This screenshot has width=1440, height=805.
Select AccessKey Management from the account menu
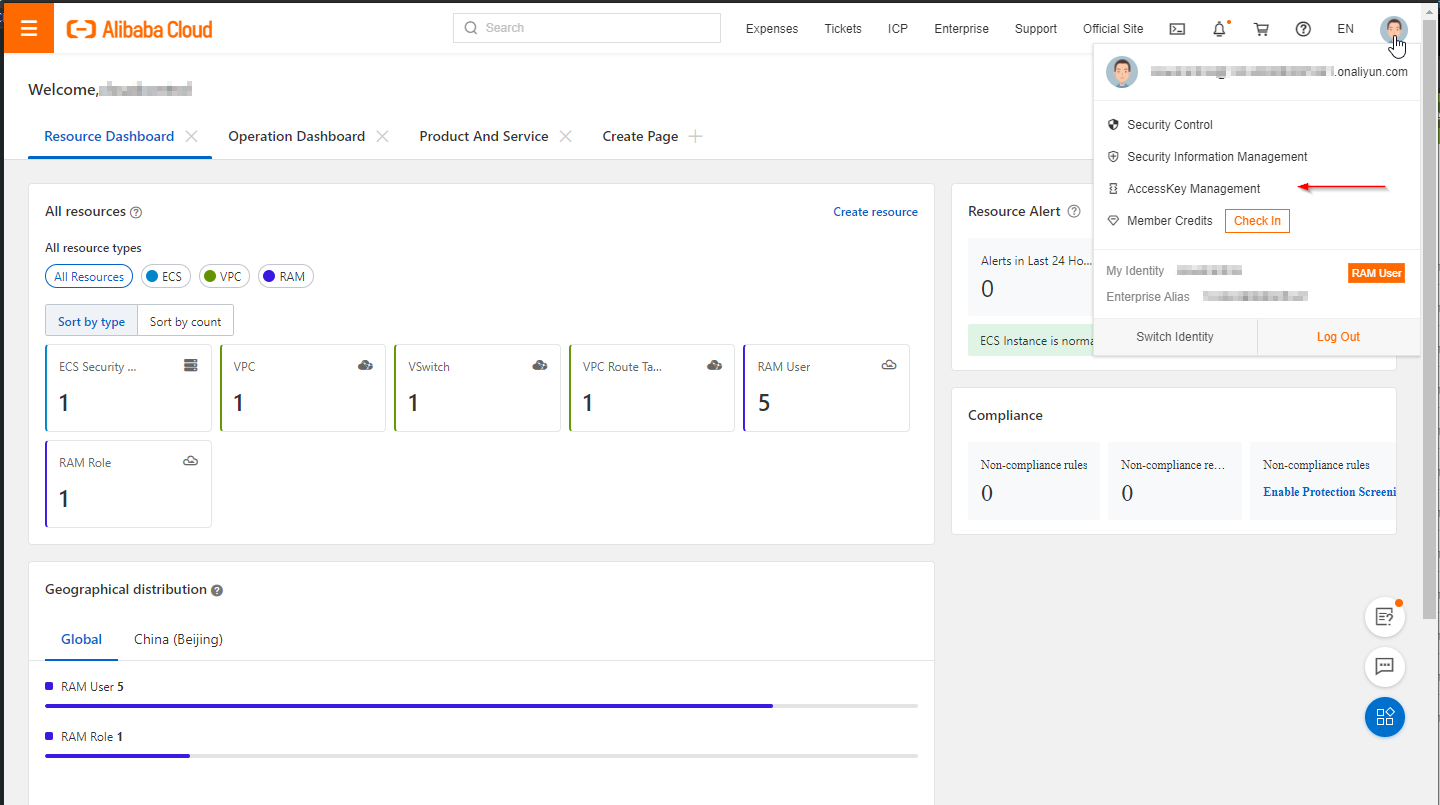click(x=1193, y=188)
